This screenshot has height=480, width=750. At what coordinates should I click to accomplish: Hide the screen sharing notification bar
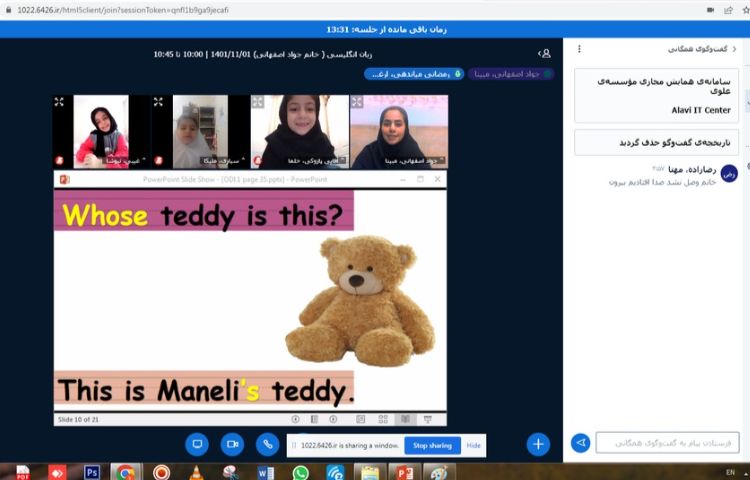(x=473, y=445)
